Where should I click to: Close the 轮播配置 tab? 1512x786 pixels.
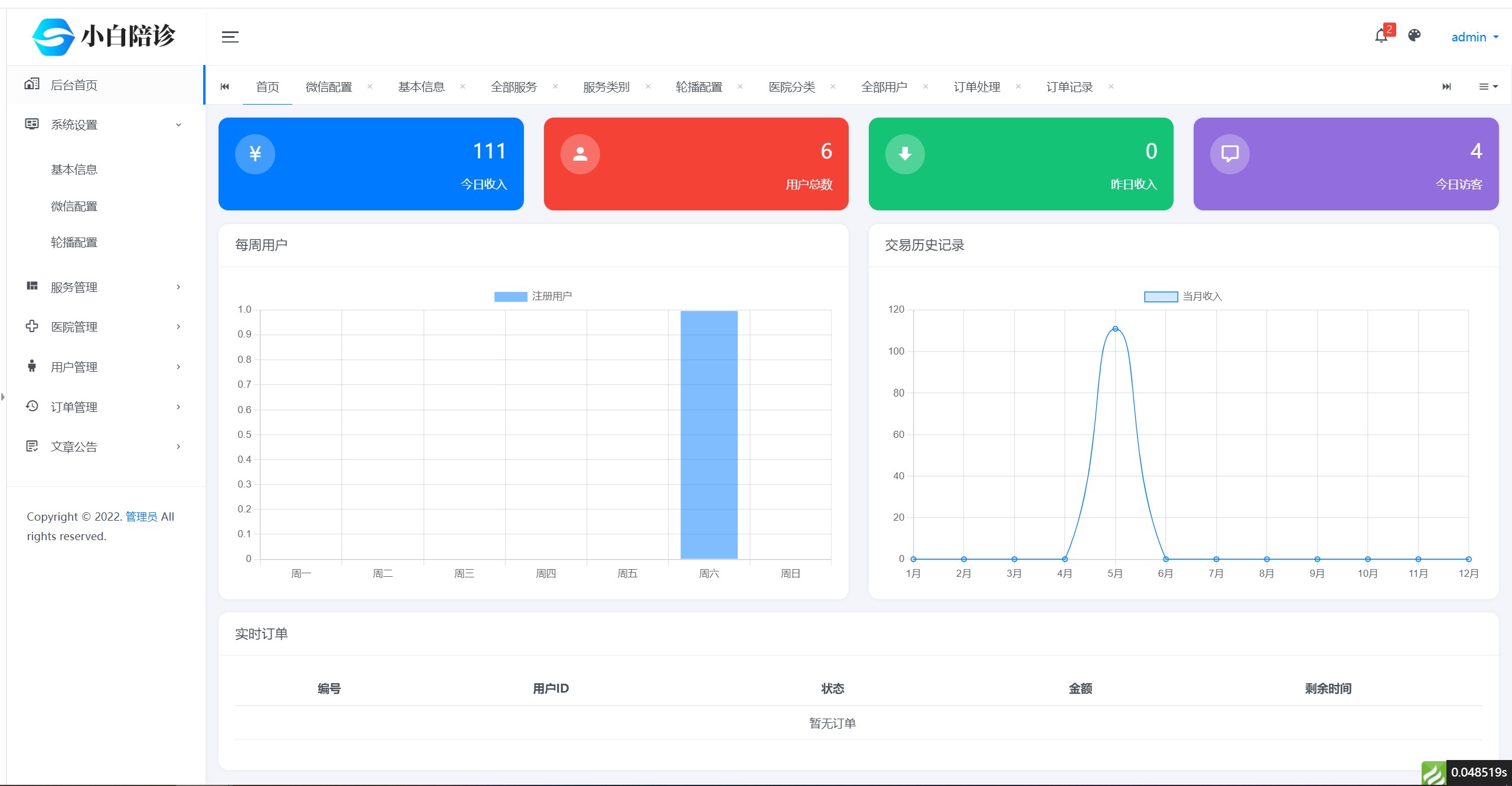(740, 86)
